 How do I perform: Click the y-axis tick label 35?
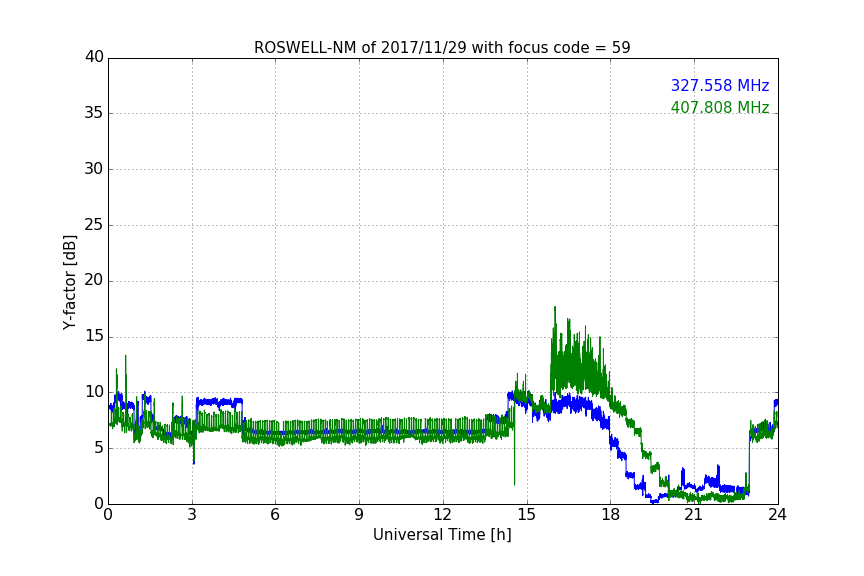(94, 113)
